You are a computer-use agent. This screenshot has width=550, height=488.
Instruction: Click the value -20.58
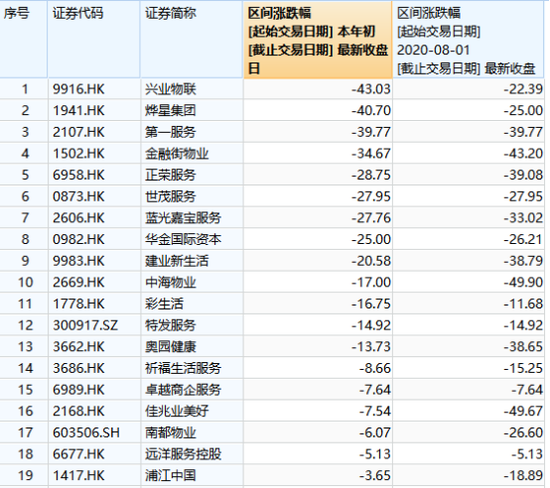(371, 261)
